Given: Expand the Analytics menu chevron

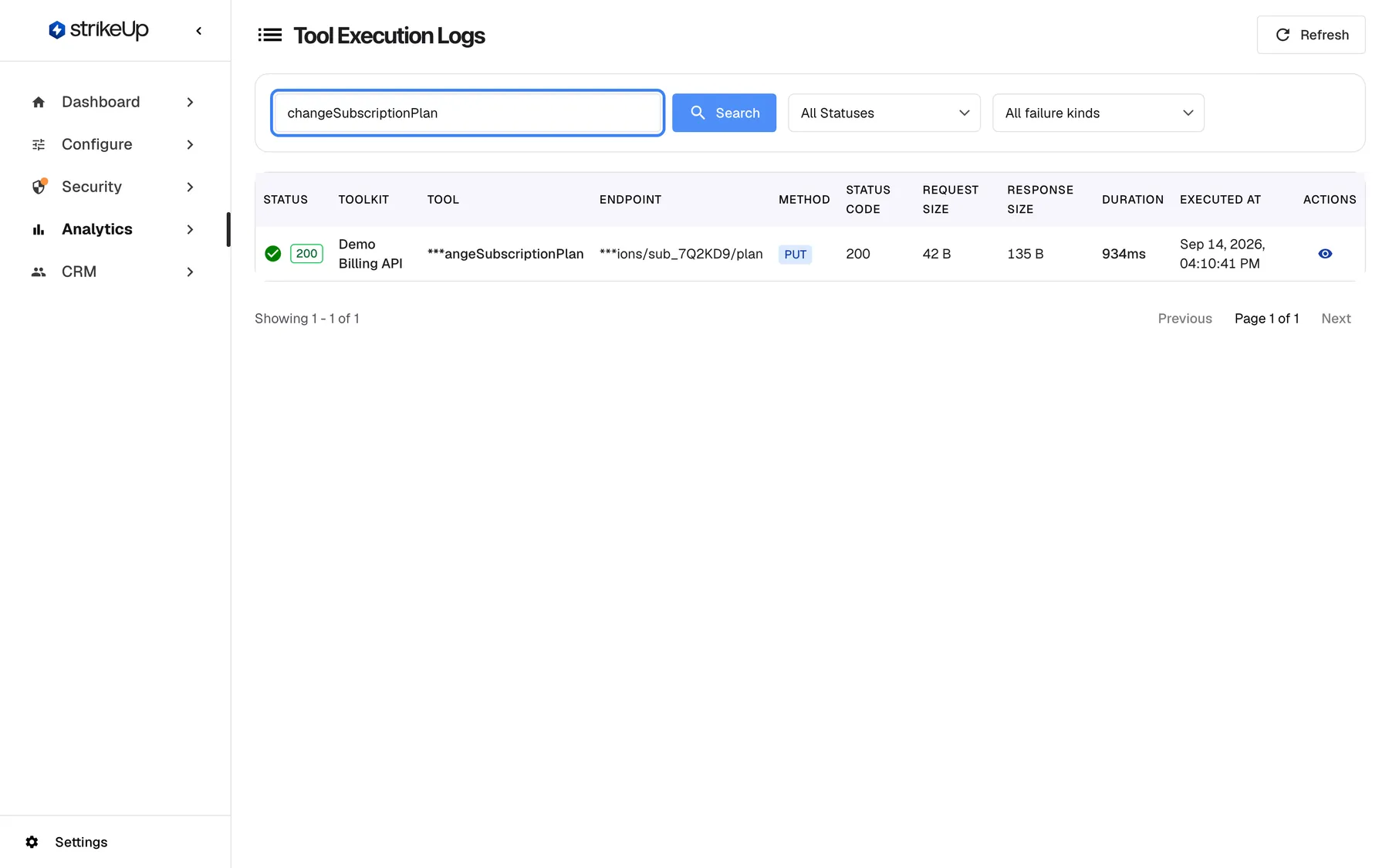Looking at the screenshot, I should point(190,230).
